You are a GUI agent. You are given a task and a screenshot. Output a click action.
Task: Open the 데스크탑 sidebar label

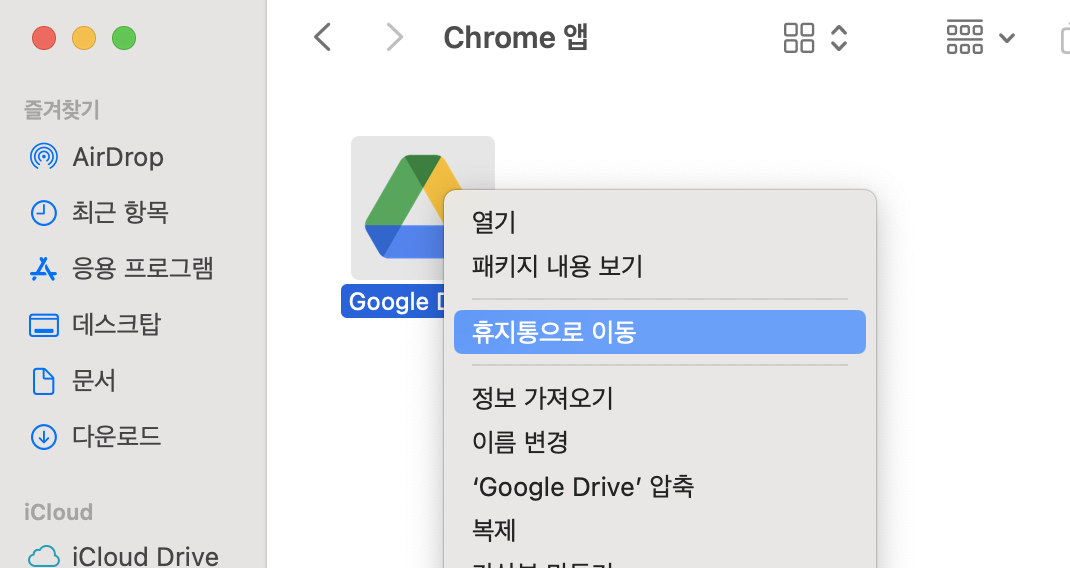117,325
